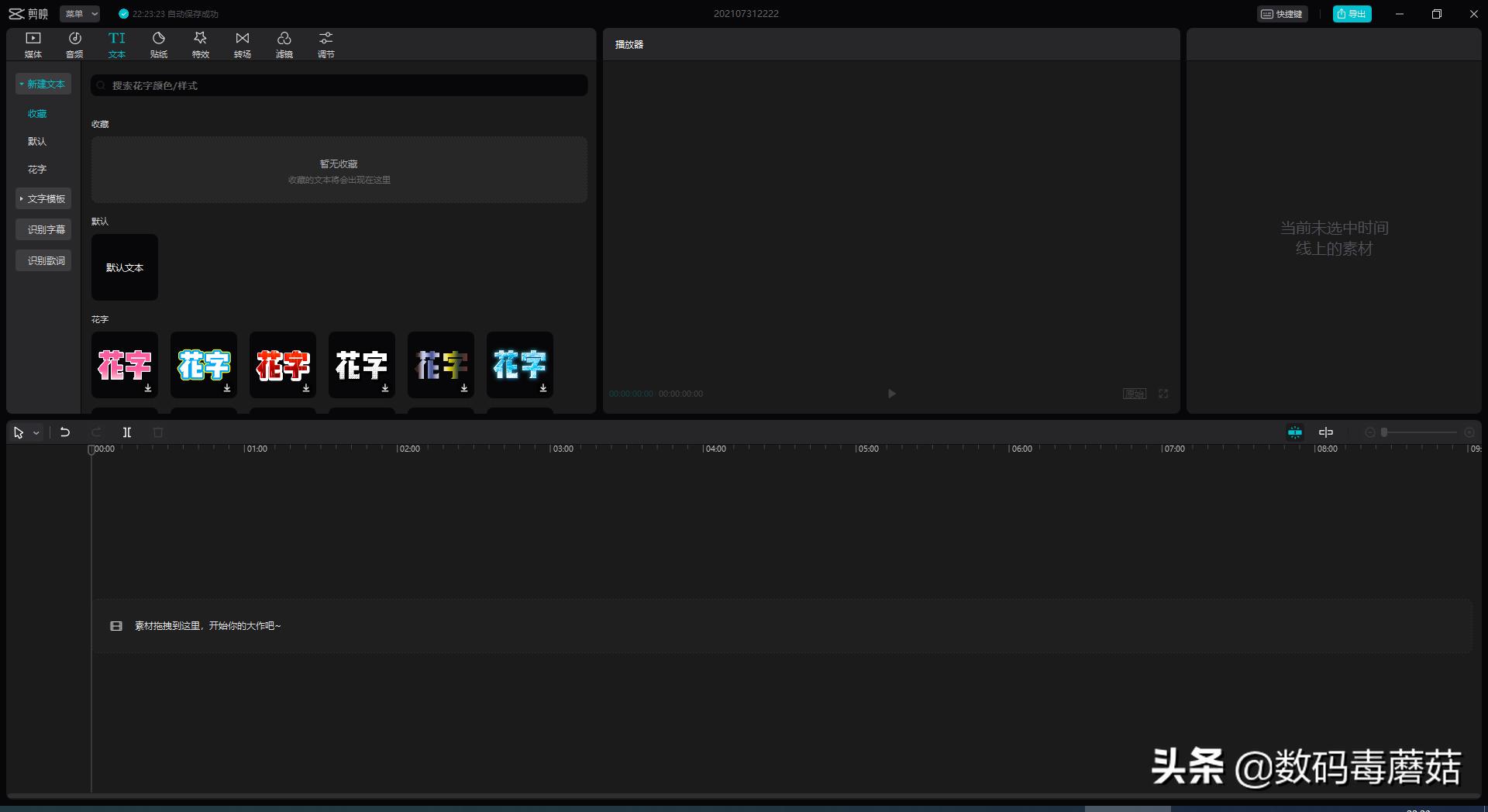Image resolution: width=1488 pixels, height=812 pixels.
Task: Select the pointer selection tool
Action: click(19, 432)
